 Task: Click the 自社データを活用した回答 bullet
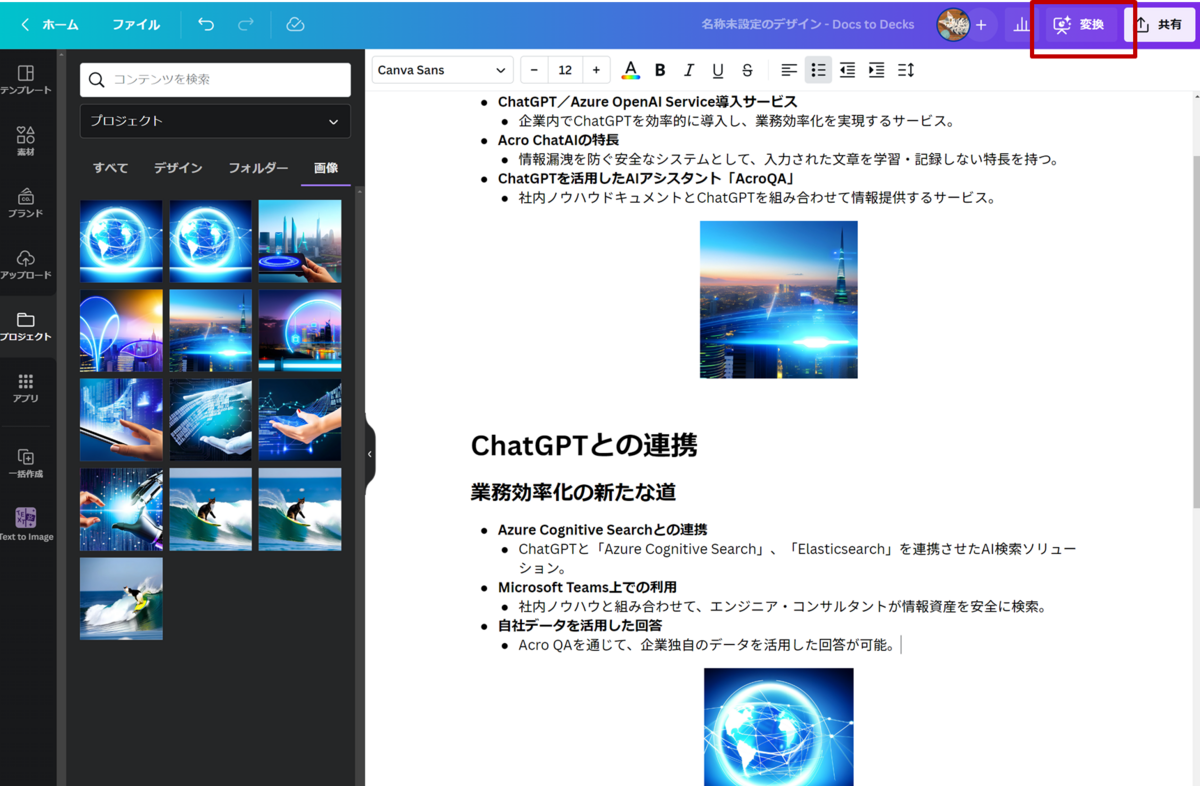click(580, 625)
